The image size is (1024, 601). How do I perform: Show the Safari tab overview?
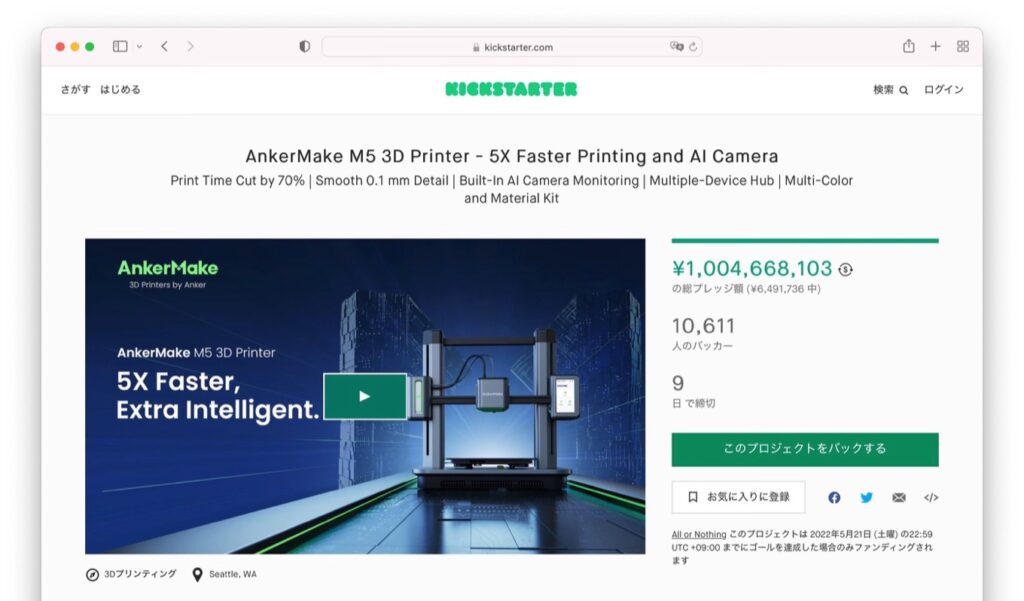pos(962,45)
